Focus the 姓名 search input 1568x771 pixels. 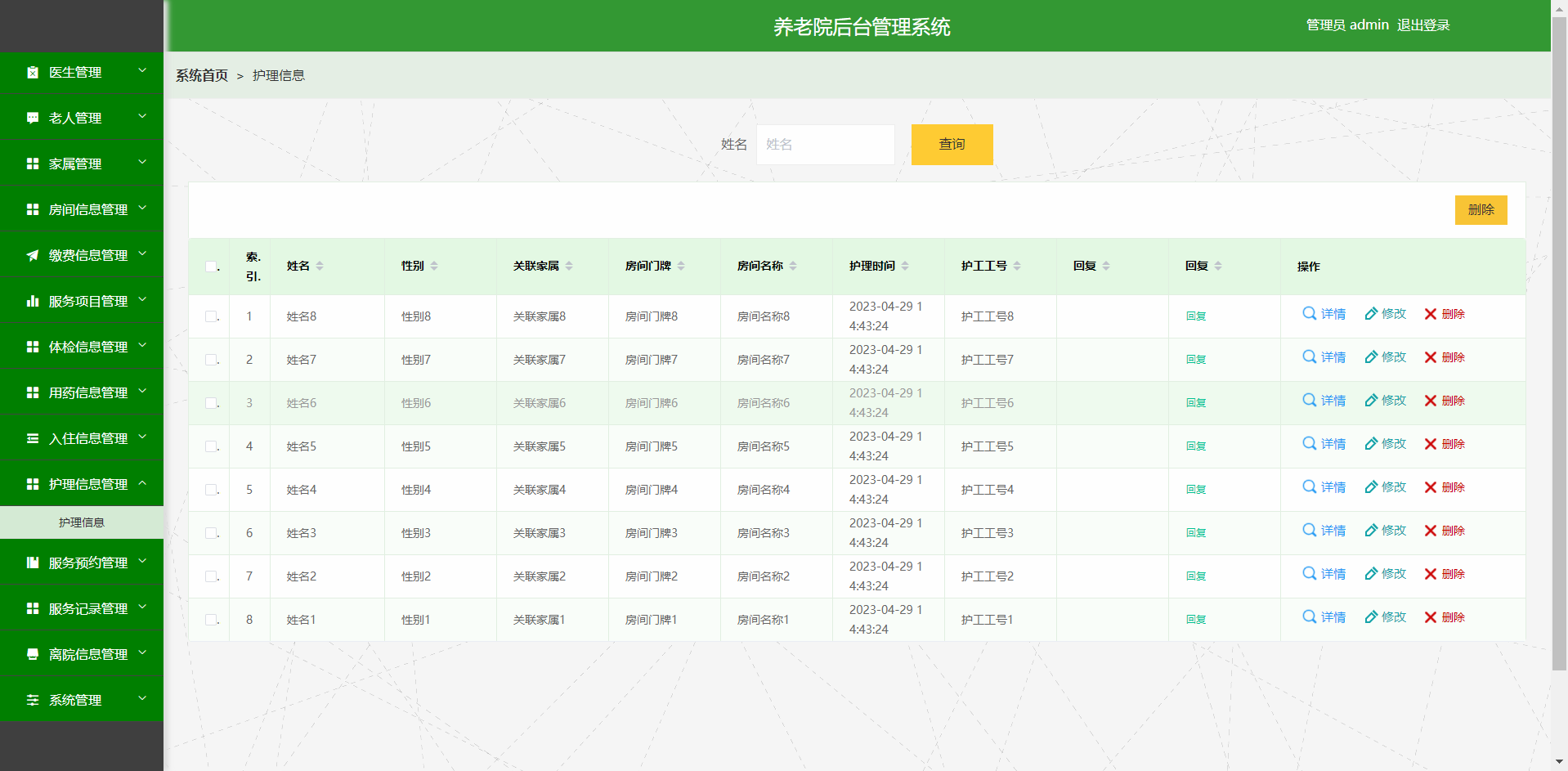click(x=826, y=145)
